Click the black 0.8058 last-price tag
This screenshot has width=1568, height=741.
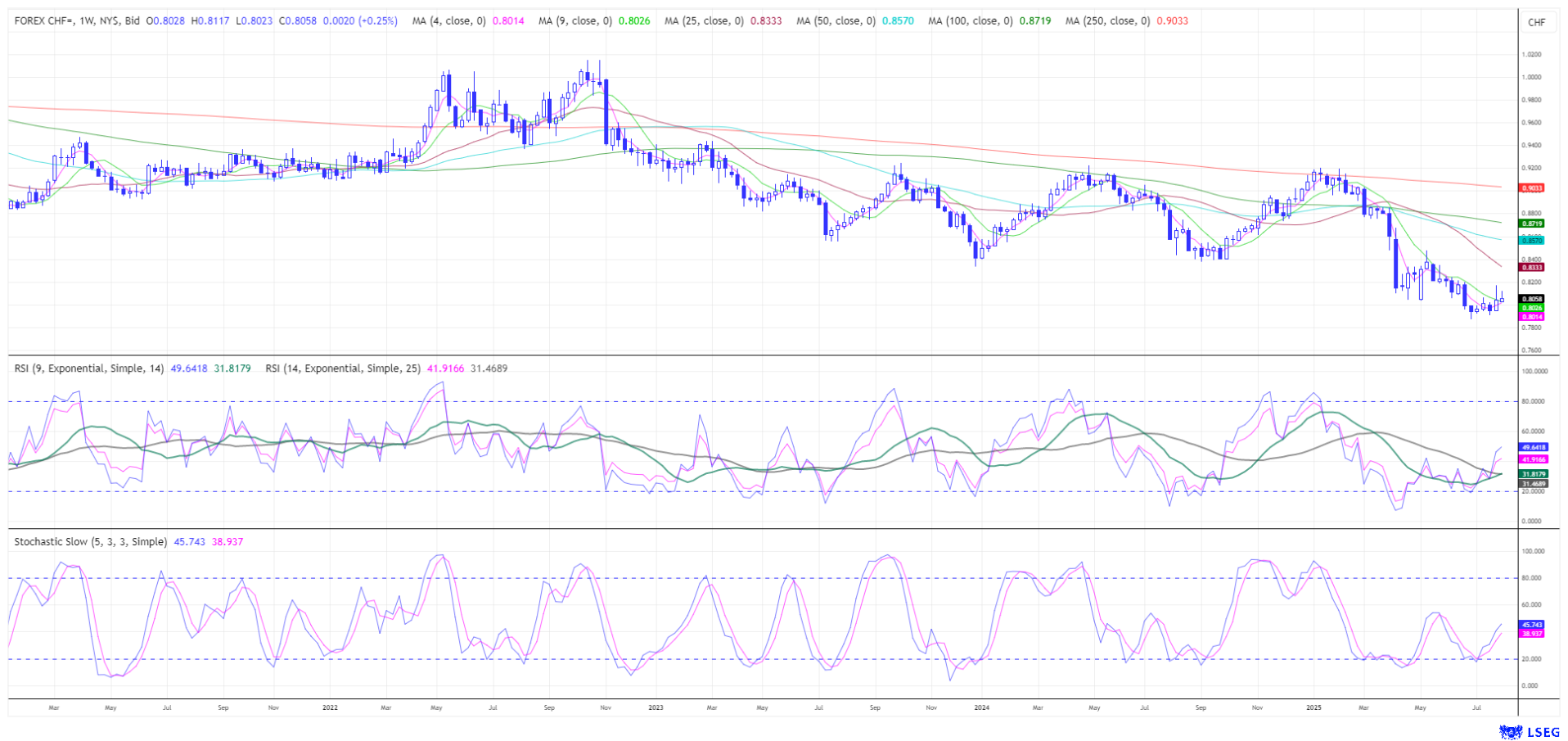pyautogui.click(x=1531, y=300)
